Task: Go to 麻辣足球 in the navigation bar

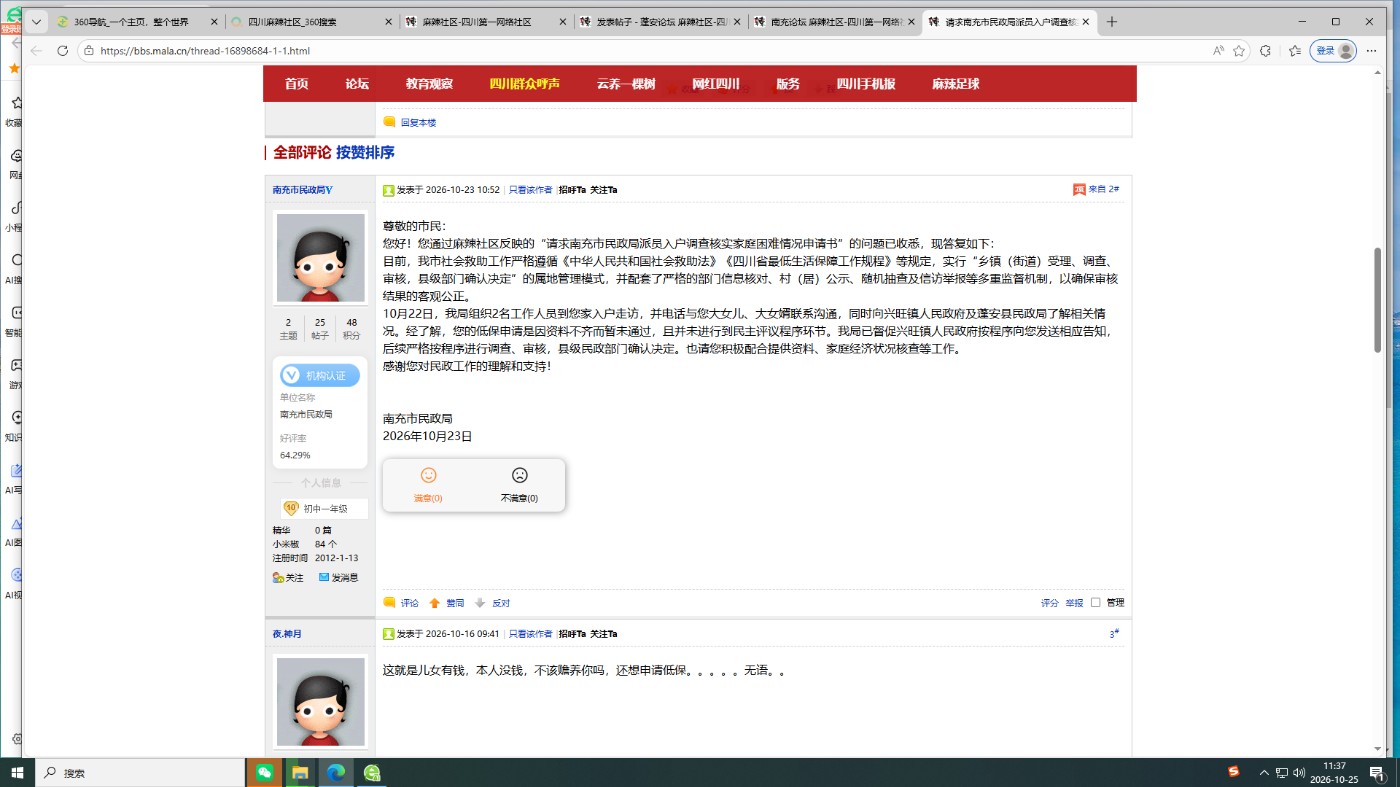Action: coord(955,84)
